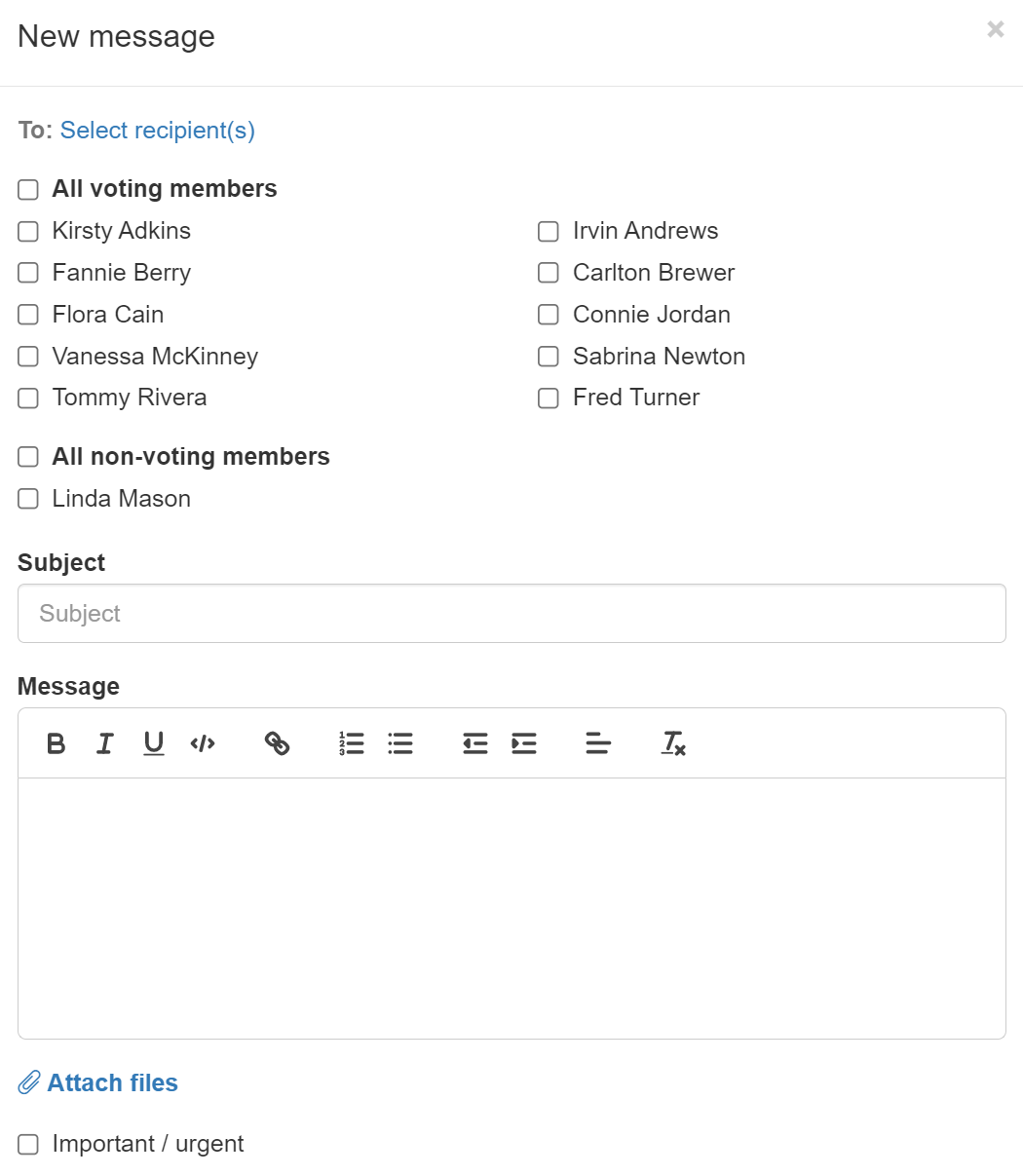Image resolution: width=1023 pixels, height=1176 pixels.
Task: Create a numbered list
Action: click(x=352, y=743)
